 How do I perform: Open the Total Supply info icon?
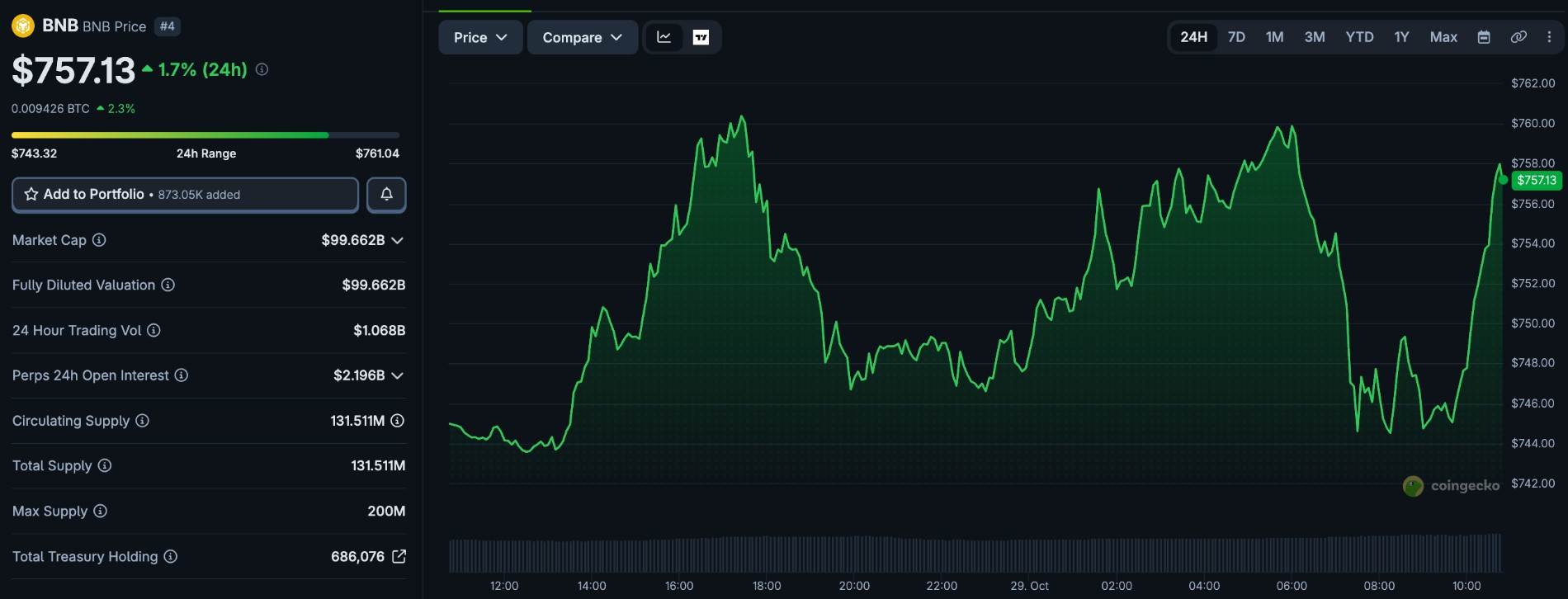(x=105, y=465)
